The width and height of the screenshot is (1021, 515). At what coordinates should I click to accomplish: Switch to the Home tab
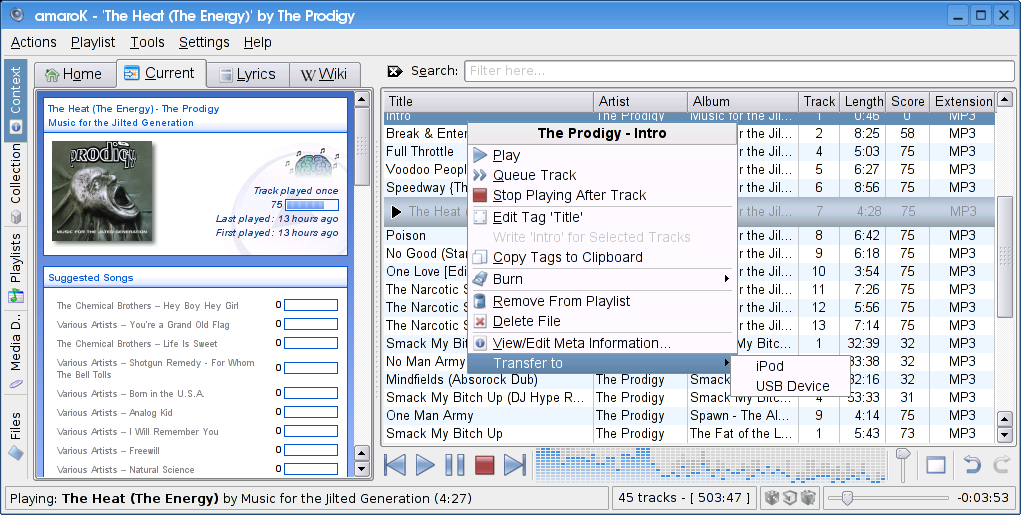74,74
